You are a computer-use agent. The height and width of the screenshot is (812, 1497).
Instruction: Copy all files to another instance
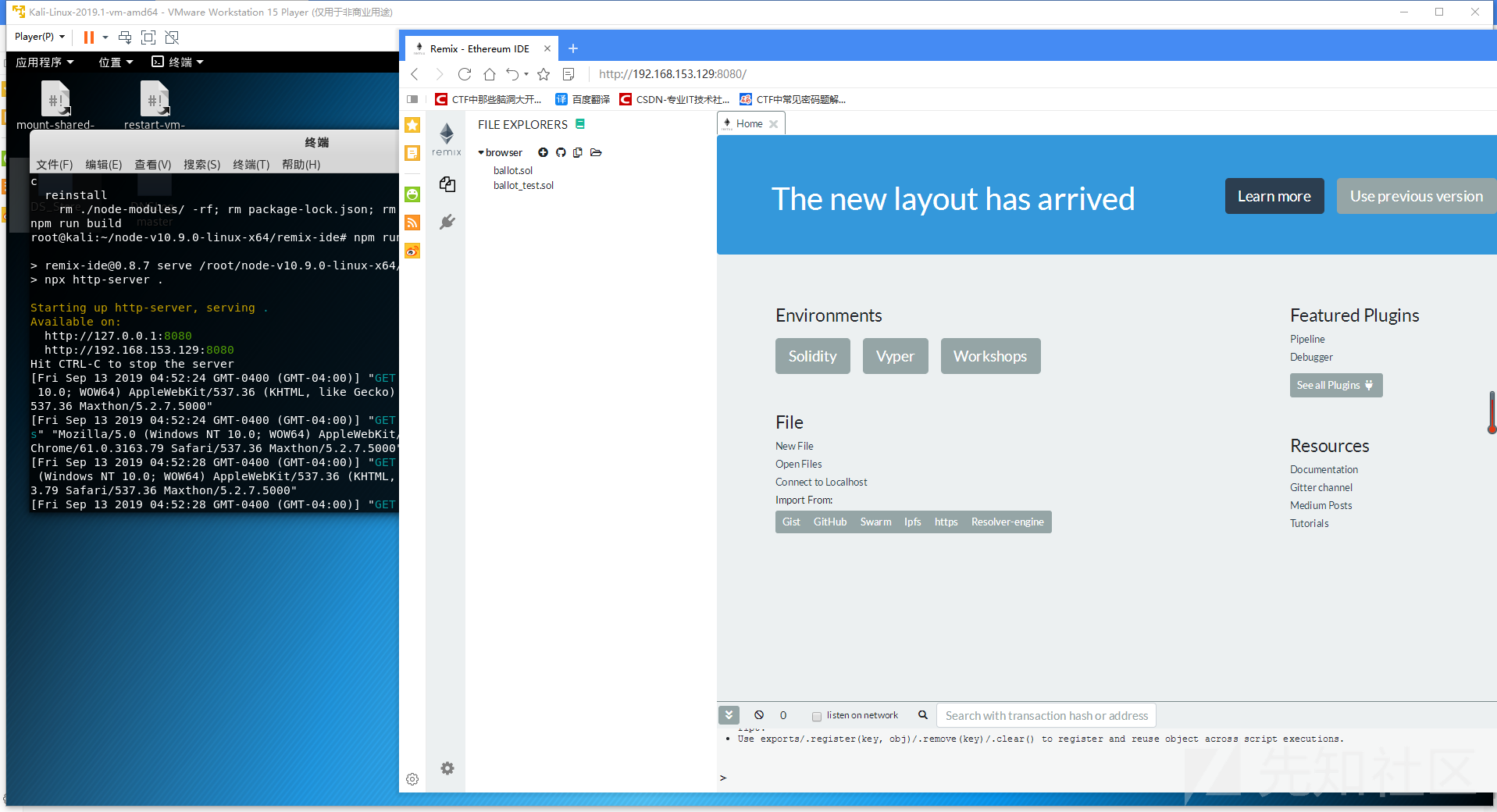point(578,152)
